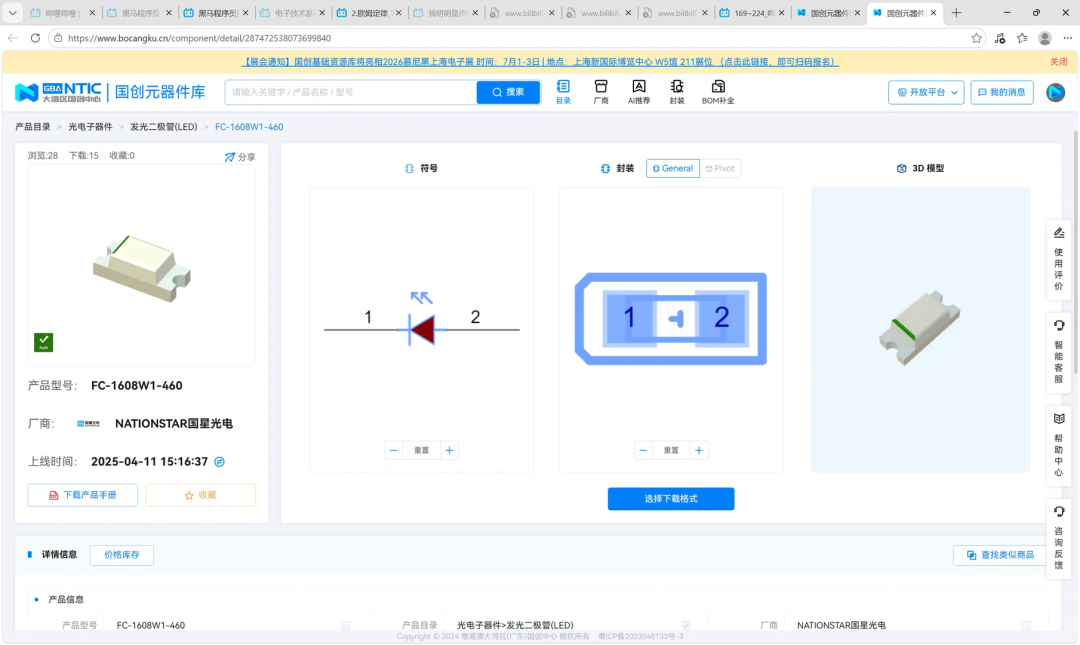Dismiss the banner with 关闭
Screen dimensions: 1080x645
(x=1059, y=61)
